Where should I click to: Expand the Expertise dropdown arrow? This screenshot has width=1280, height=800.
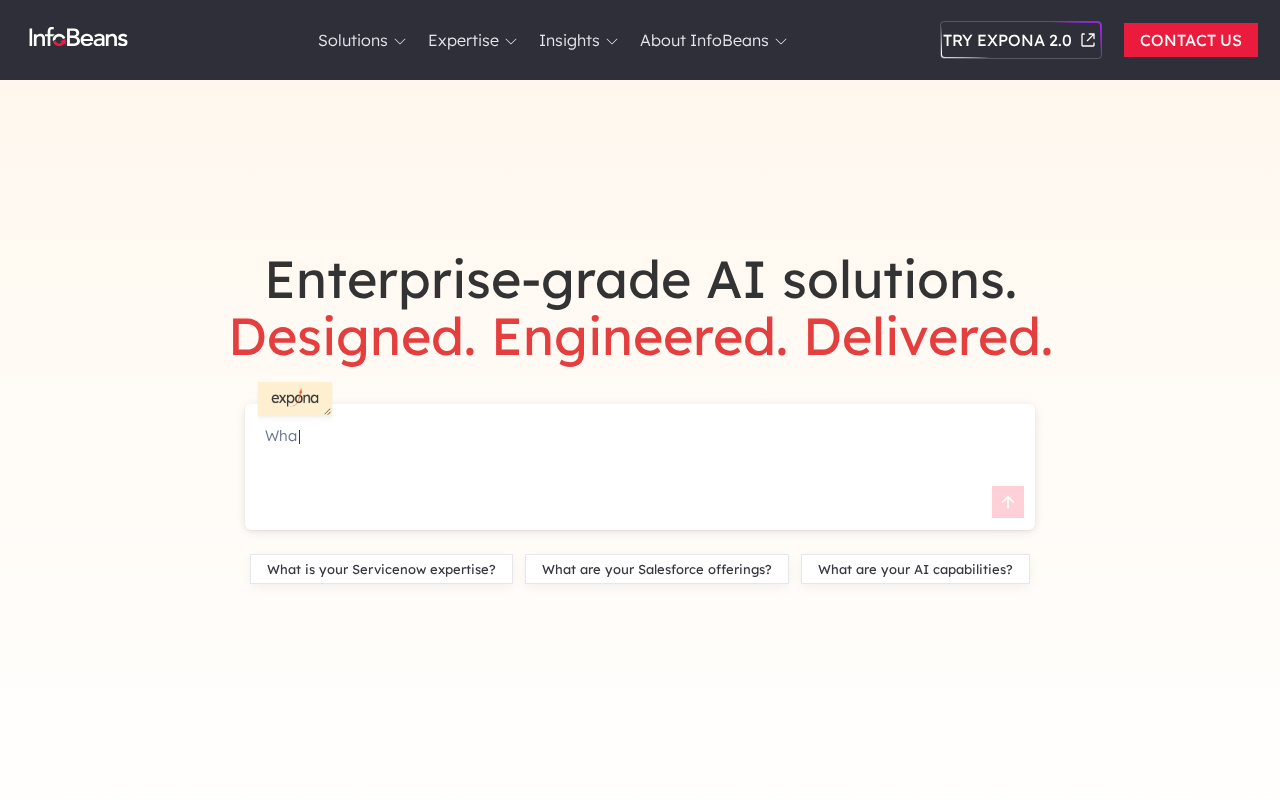point(511,41)
